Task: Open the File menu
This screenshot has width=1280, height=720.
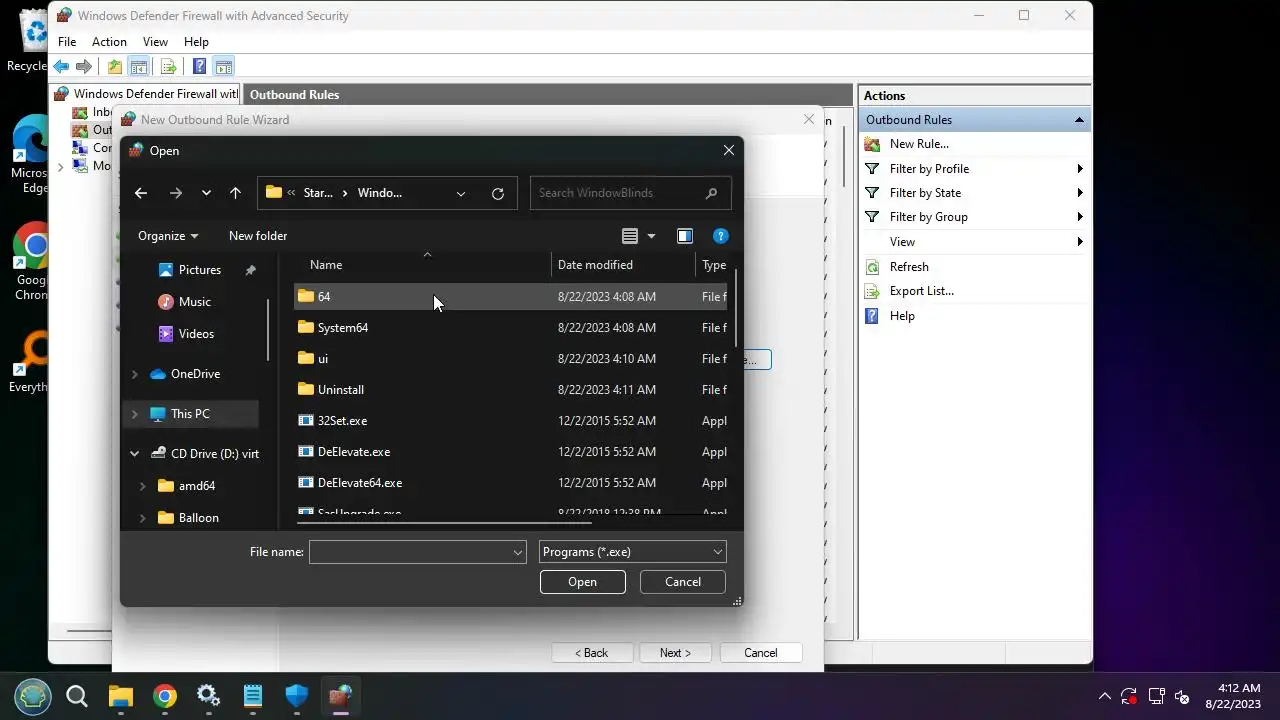Action: click(x=67, y=42)
